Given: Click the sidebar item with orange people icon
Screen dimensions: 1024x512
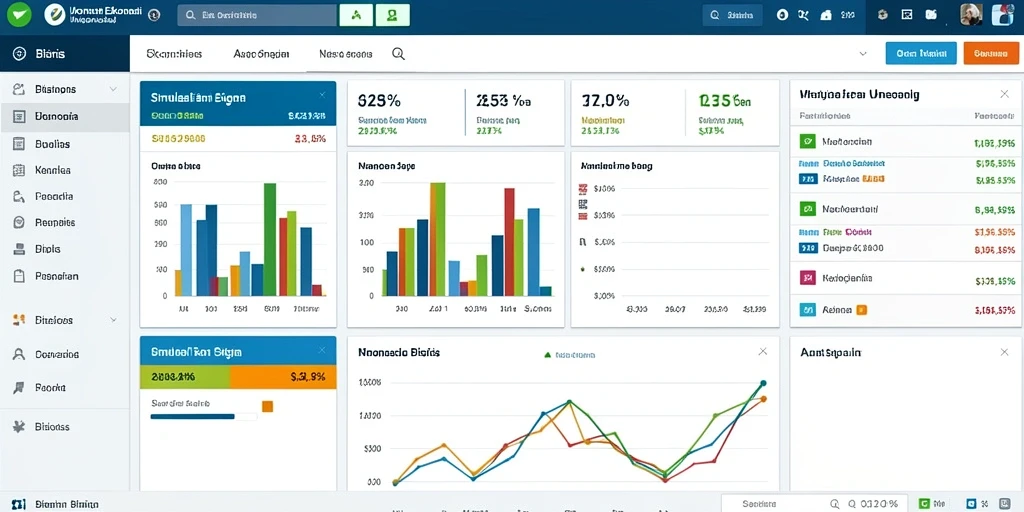Looking at the screenshot, I should coord(65,321).
